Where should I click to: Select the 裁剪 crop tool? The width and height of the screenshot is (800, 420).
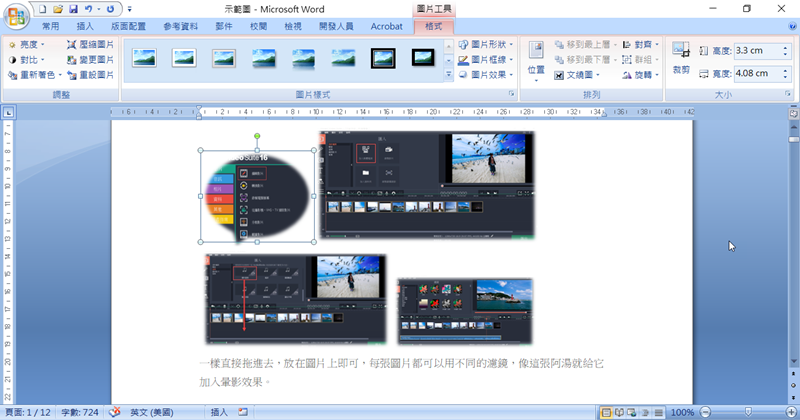pos(681,58)
